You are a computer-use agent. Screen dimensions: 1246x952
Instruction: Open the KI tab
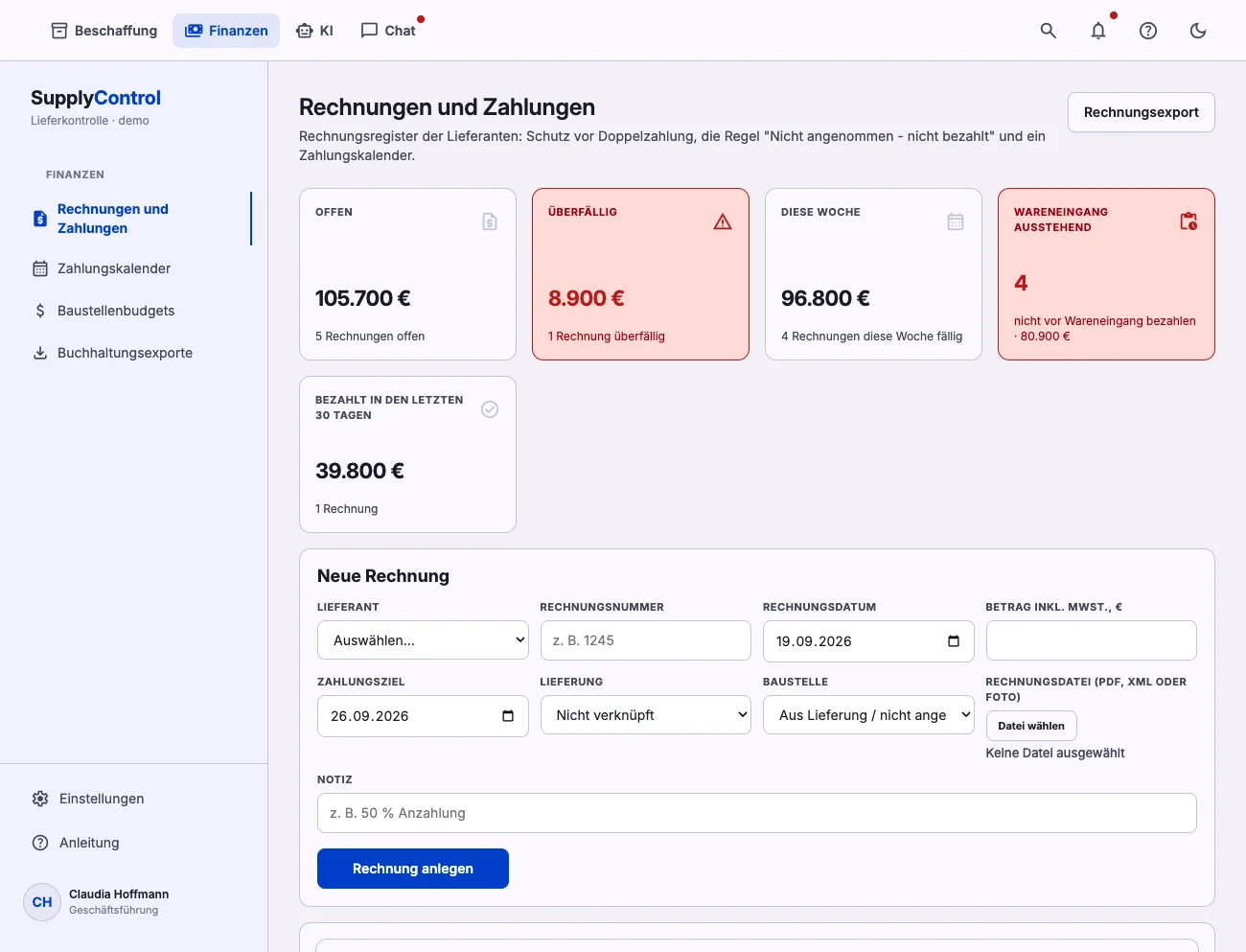coord(314,31)
